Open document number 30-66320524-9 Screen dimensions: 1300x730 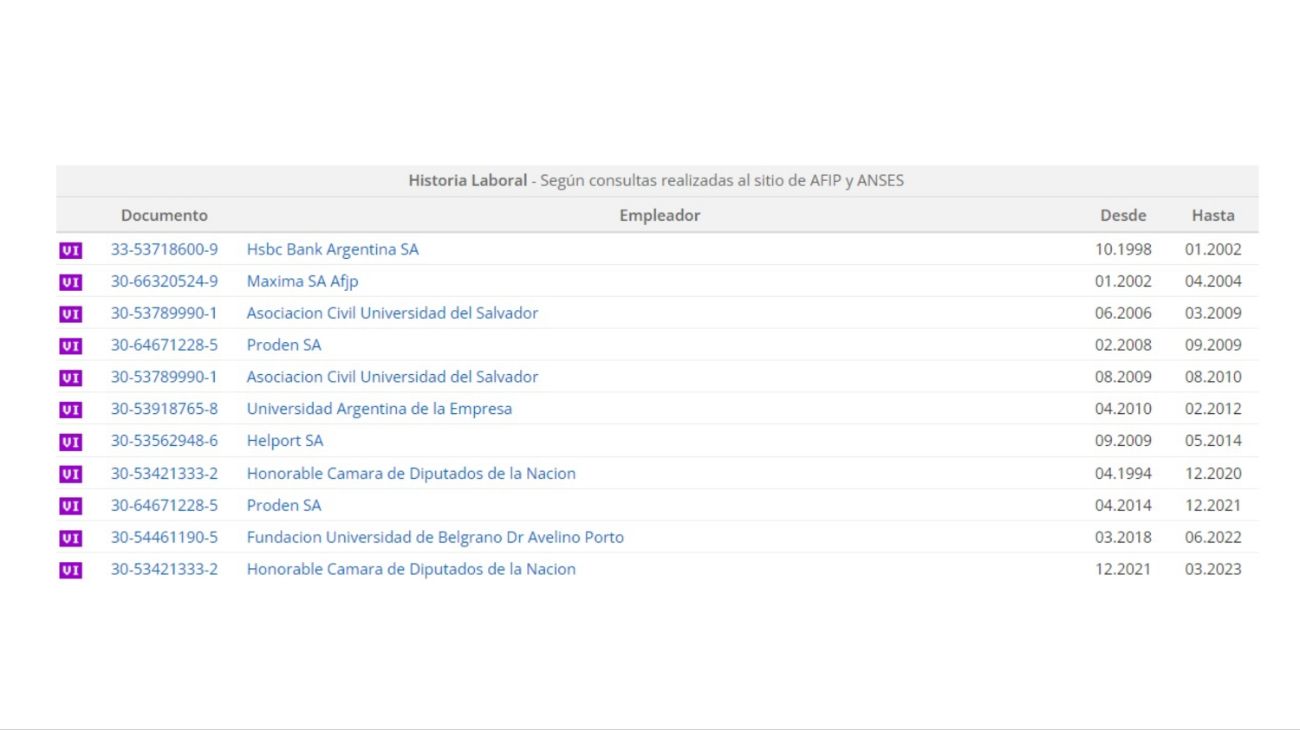coord(164,281)
